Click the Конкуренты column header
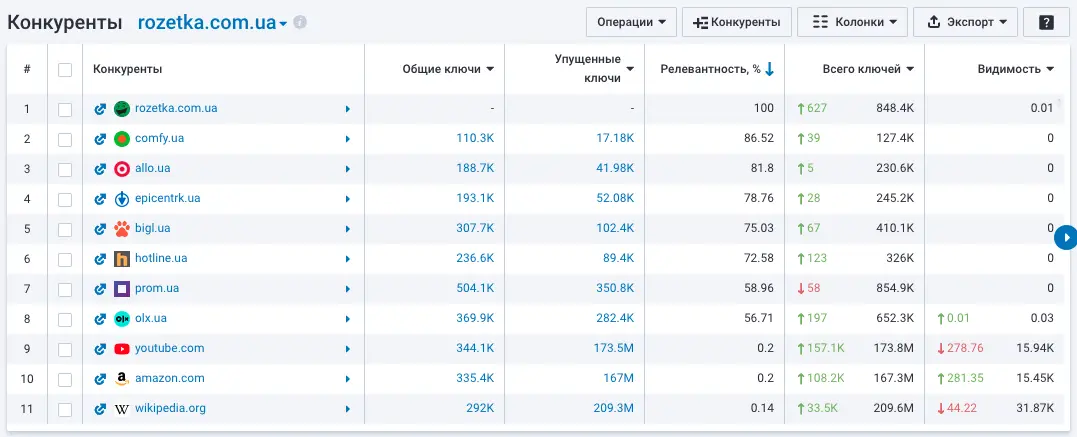Image resolution: width=1077 pixels, height=437 pixels. pyautogui.click(x=128, y=69)
